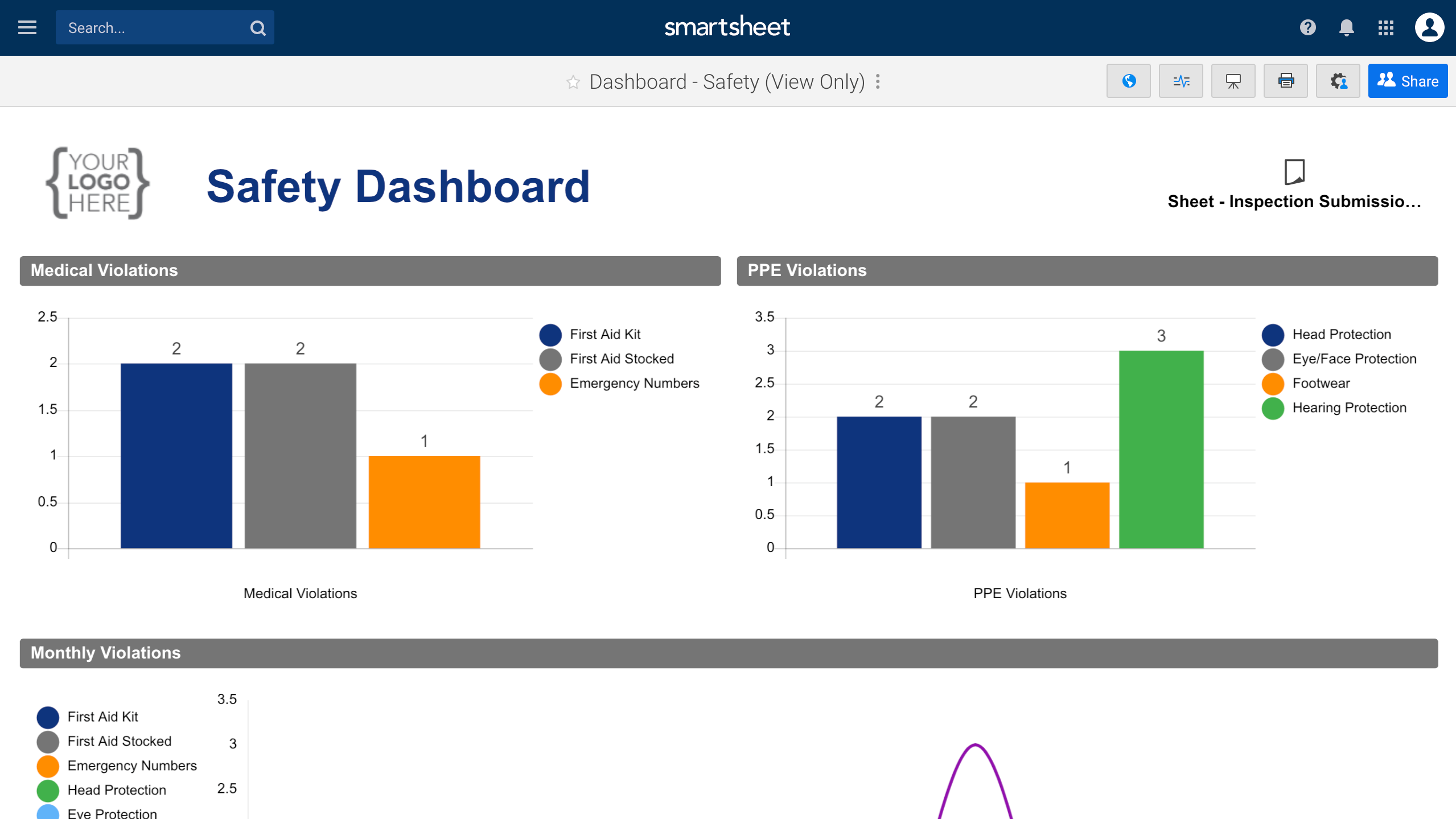Click the publish globe icon

click(1128, 81)
